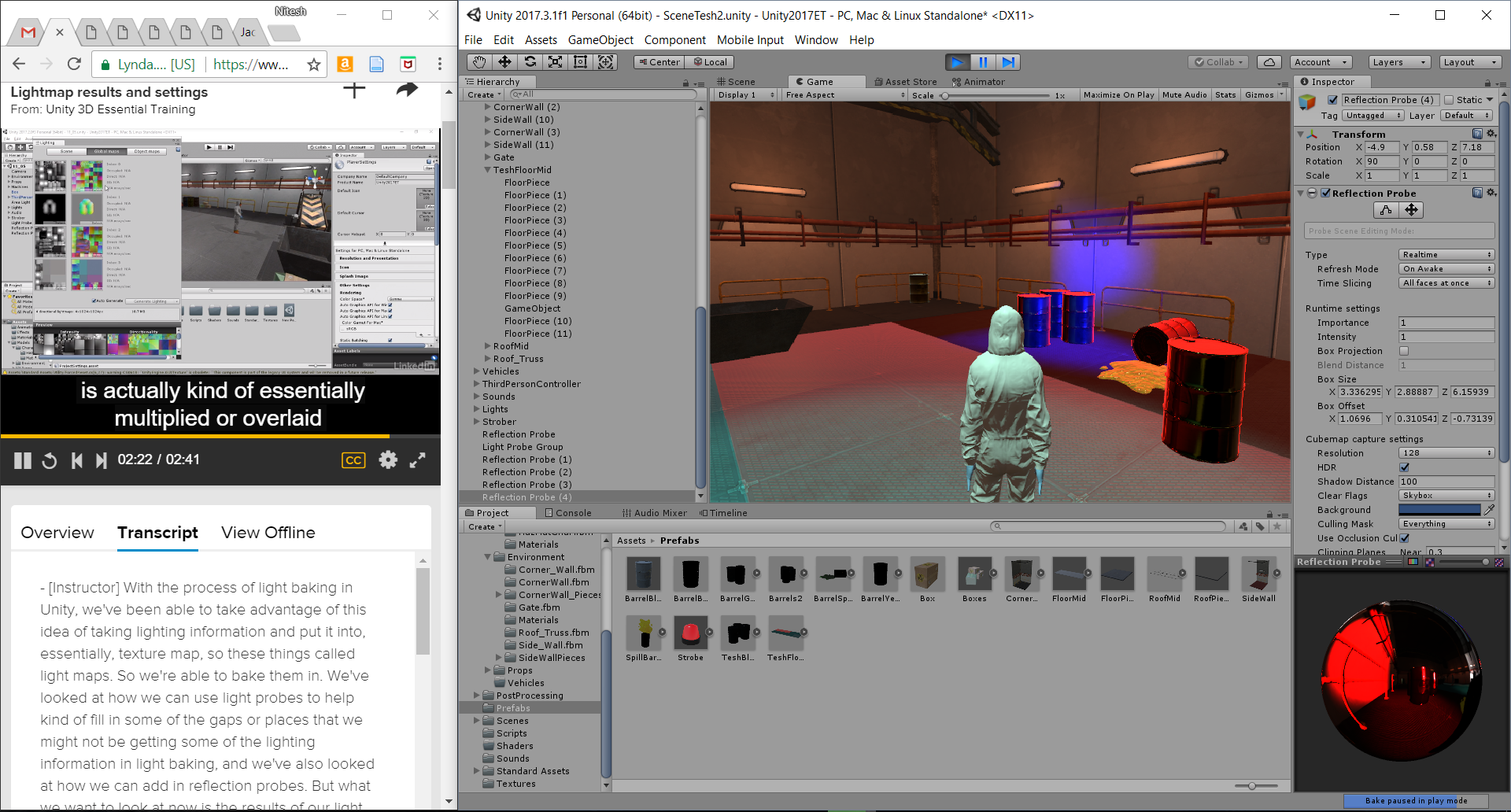Bookmark page with star icon
Screen dimensions: 1511x812
[314, 65]
